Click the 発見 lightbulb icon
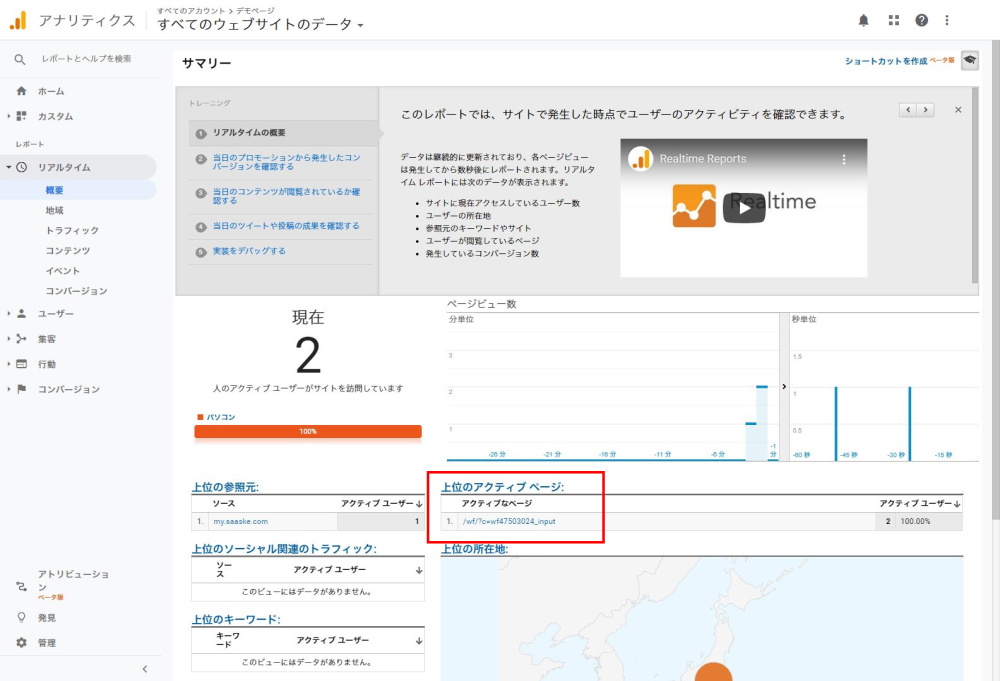This screenshot has width=1000, height=681. (x=21, y=618)
